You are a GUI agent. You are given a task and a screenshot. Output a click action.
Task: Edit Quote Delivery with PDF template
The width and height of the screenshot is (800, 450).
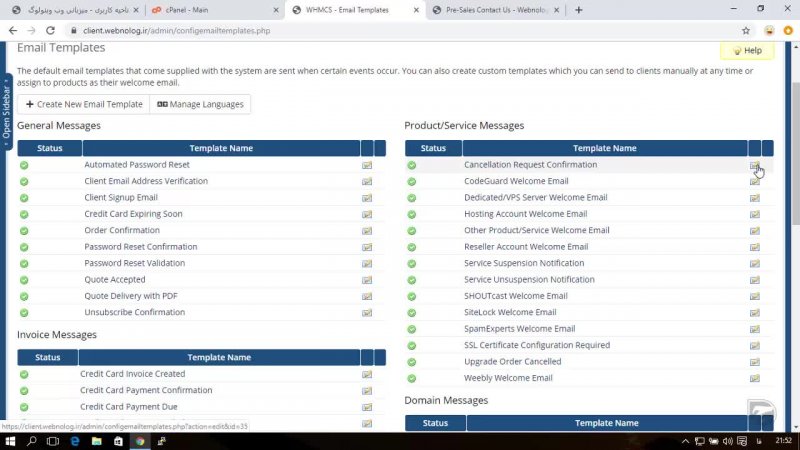(x=367, y=296)
